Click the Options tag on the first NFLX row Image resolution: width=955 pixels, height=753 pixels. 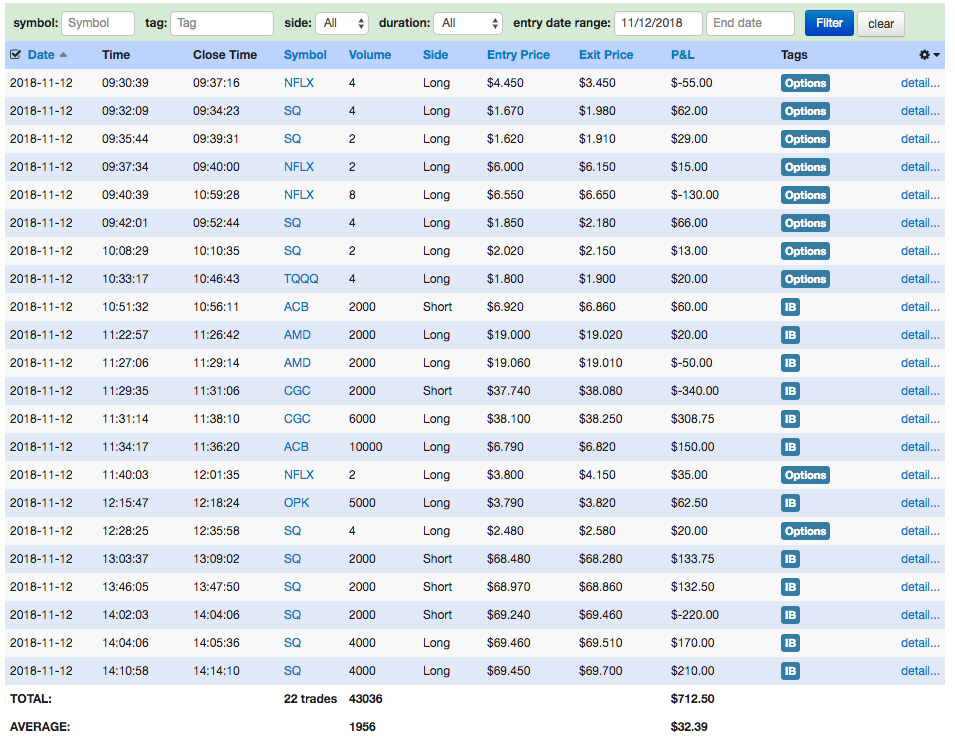(x=805, y=83)
